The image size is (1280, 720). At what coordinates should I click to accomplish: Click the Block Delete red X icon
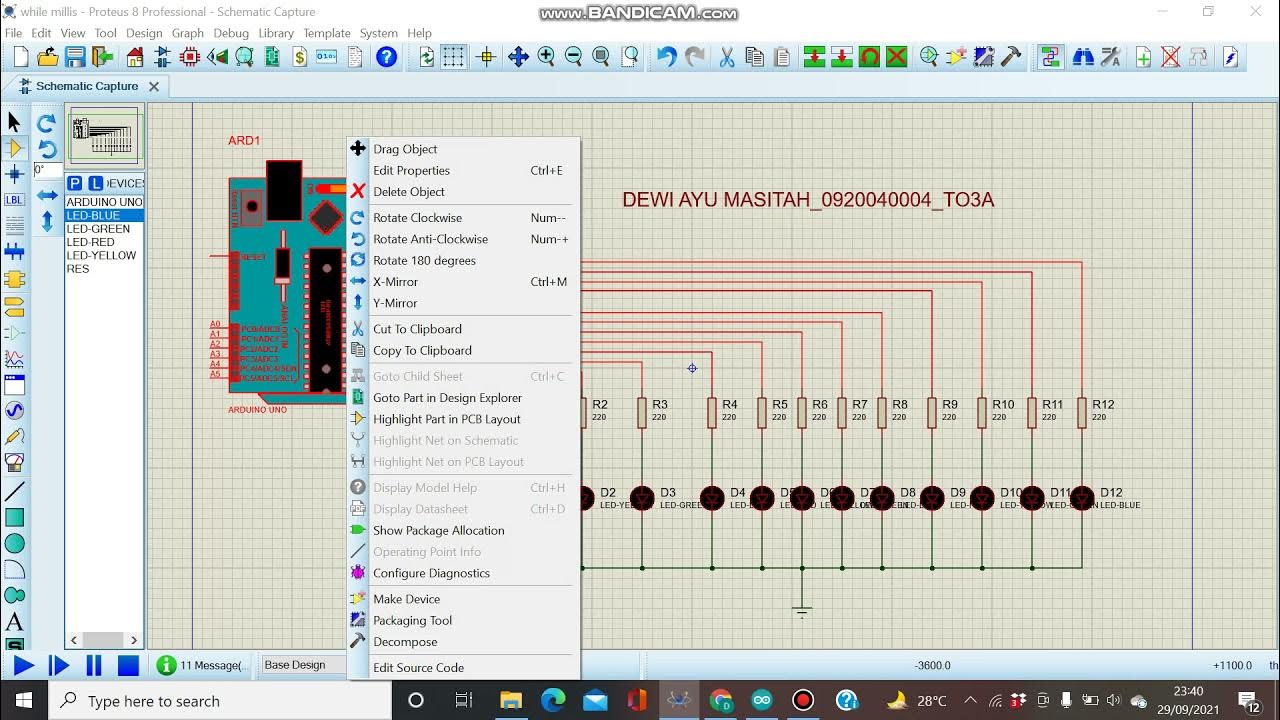pos(897,58)
